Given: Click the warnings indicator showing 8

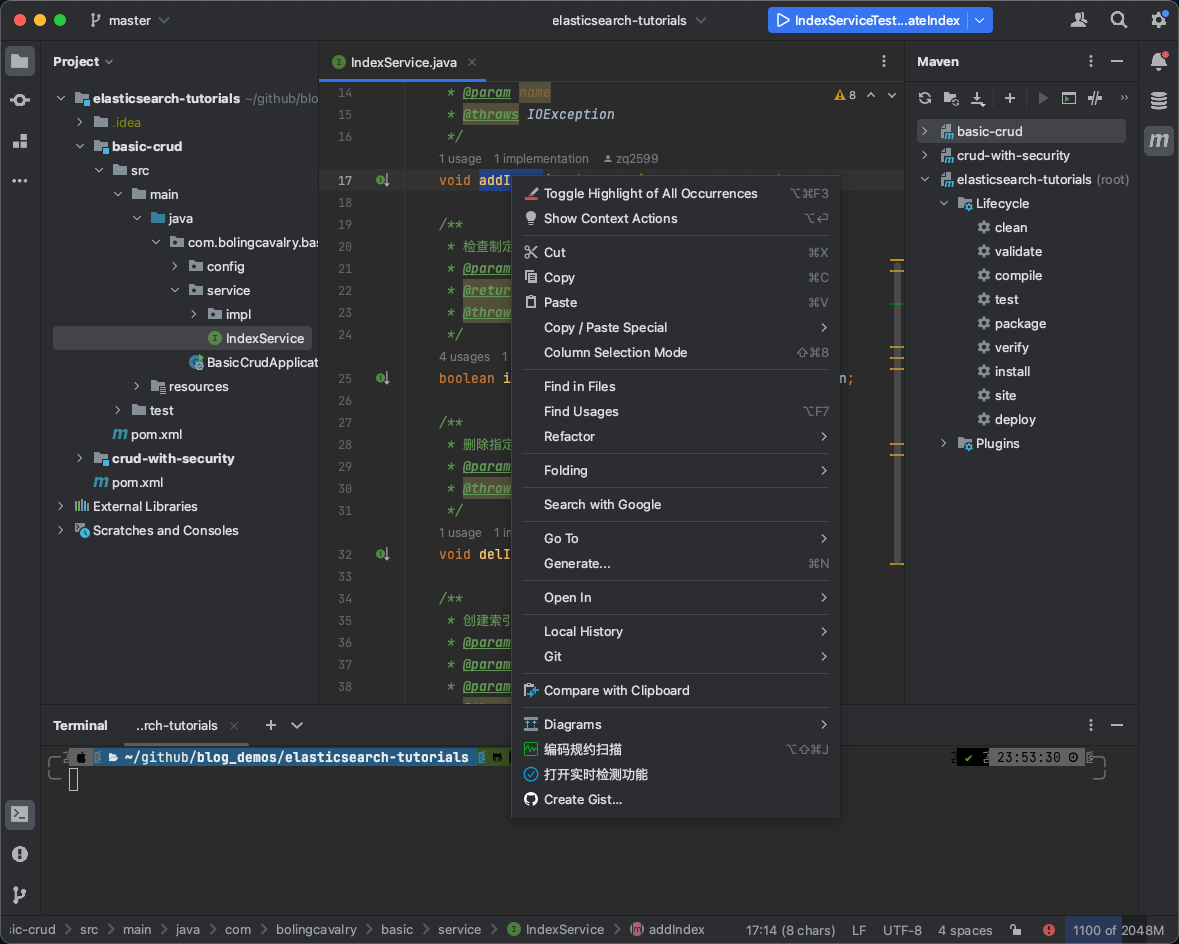Looking at the screenshot, I should pos(845,95).
